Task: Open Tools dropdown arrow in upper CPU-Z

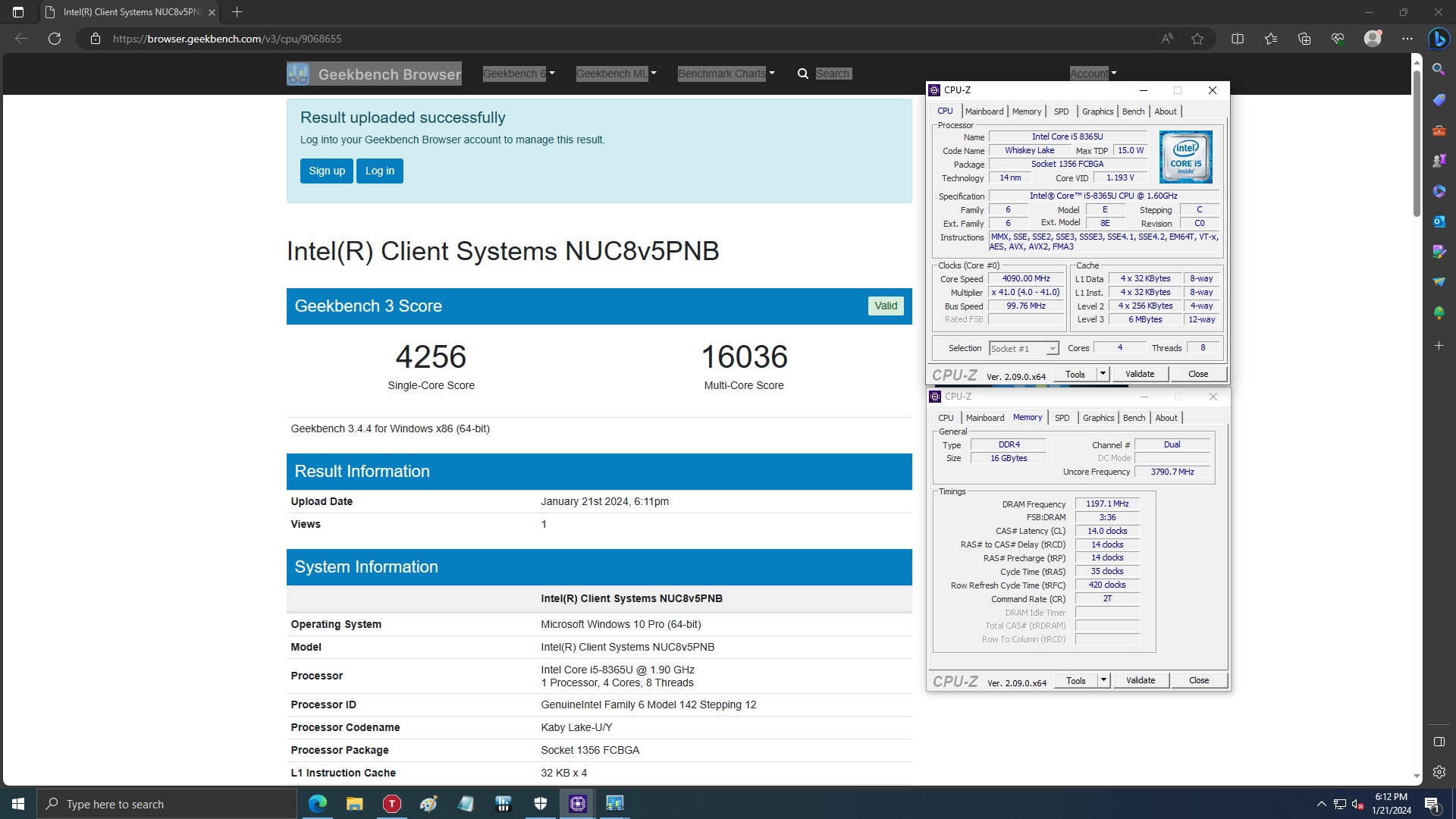Action: pos(1103,374)
